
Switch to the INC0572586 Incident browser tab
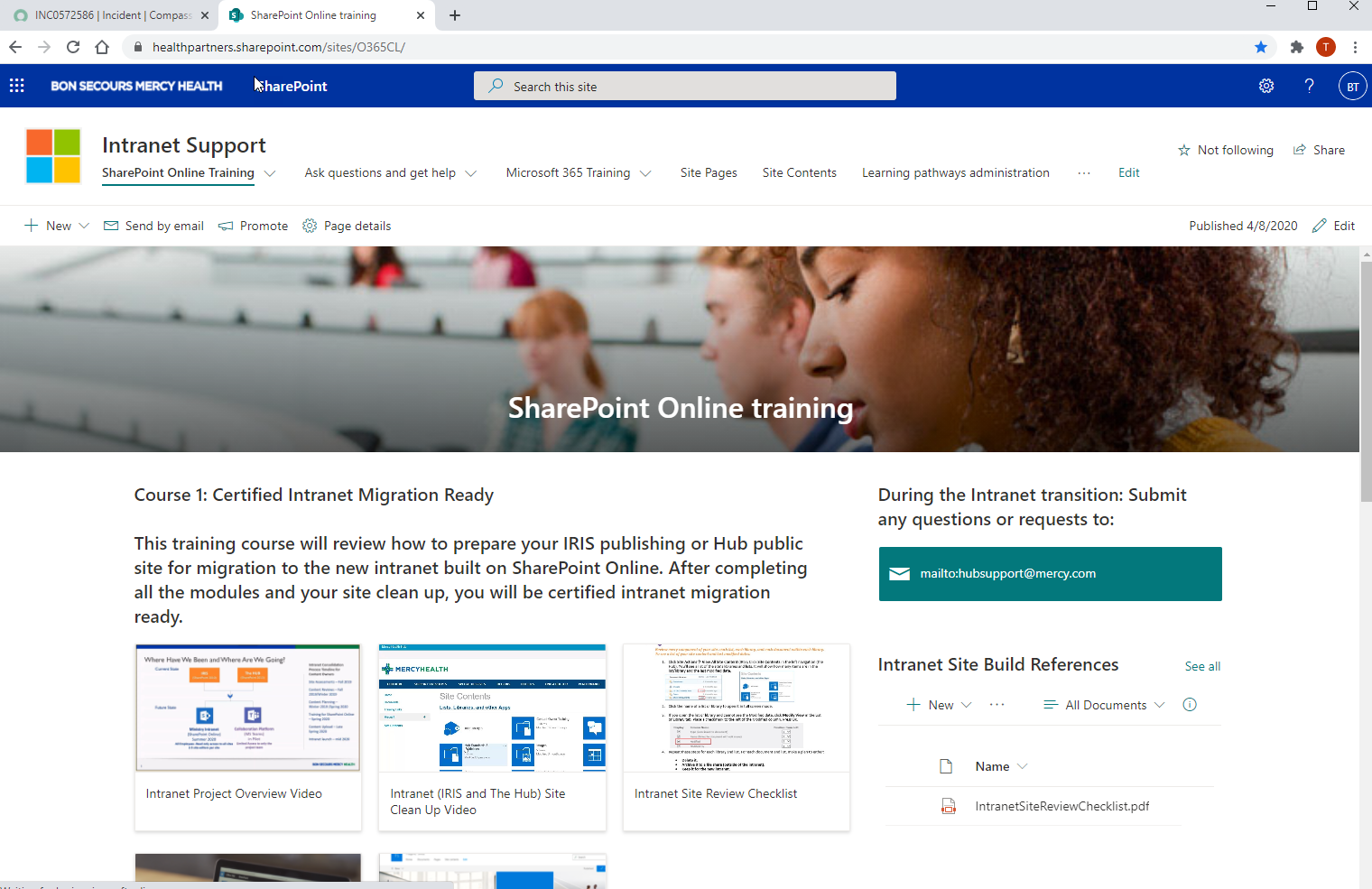(x=112, y=15)
